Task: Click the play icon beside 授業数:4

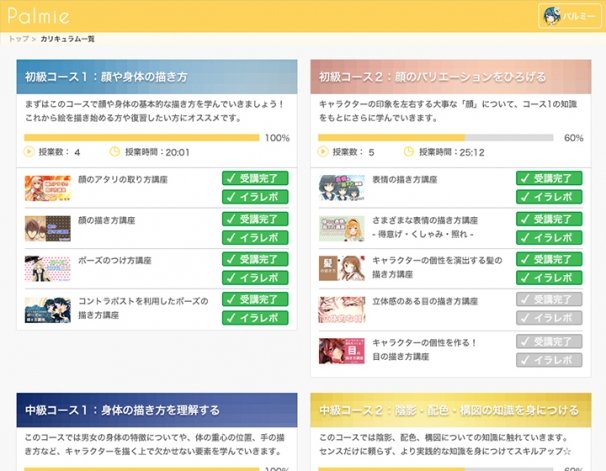Action: tap(29, 151)
